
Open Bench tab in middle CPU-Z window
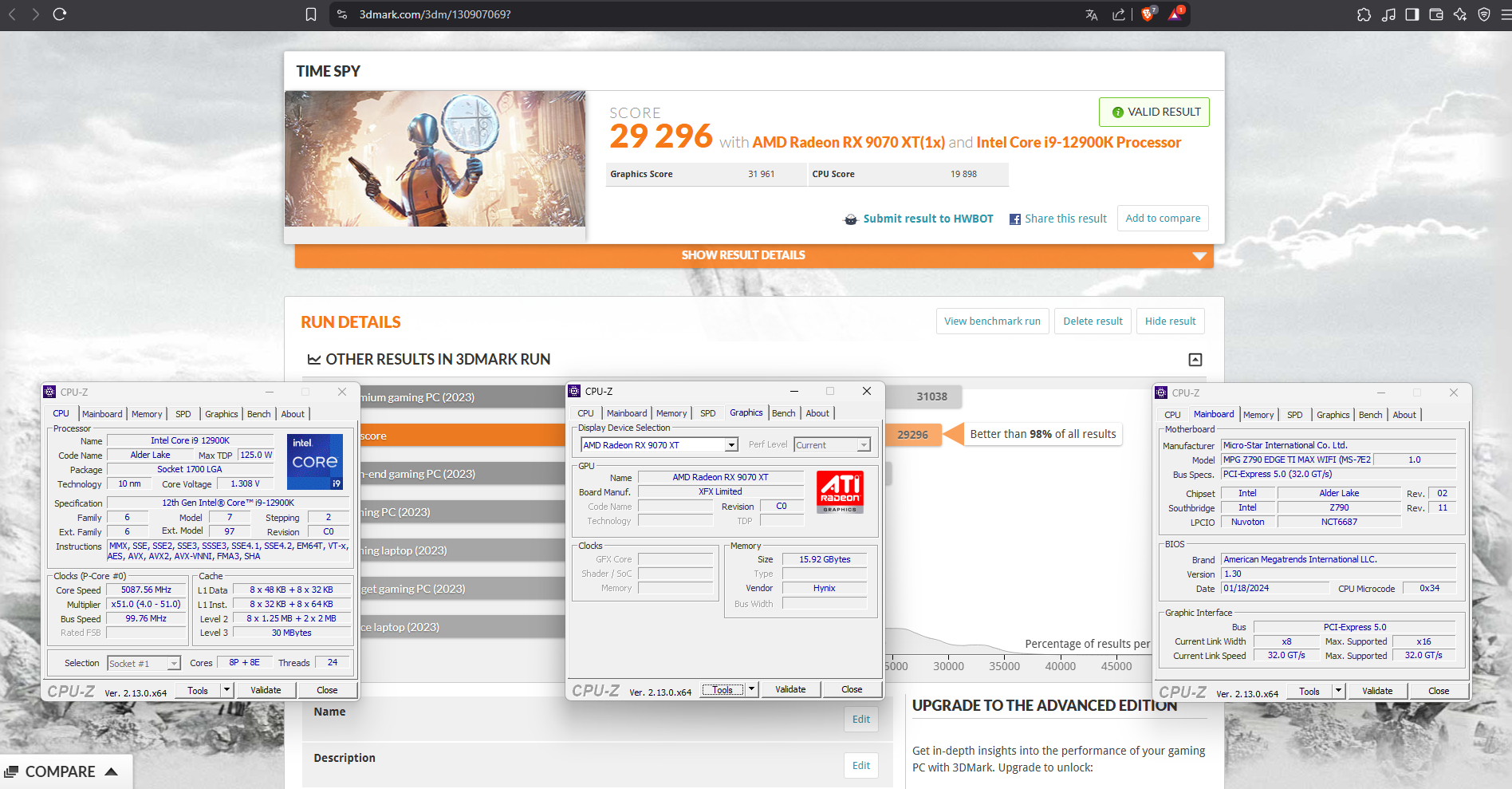784,413
